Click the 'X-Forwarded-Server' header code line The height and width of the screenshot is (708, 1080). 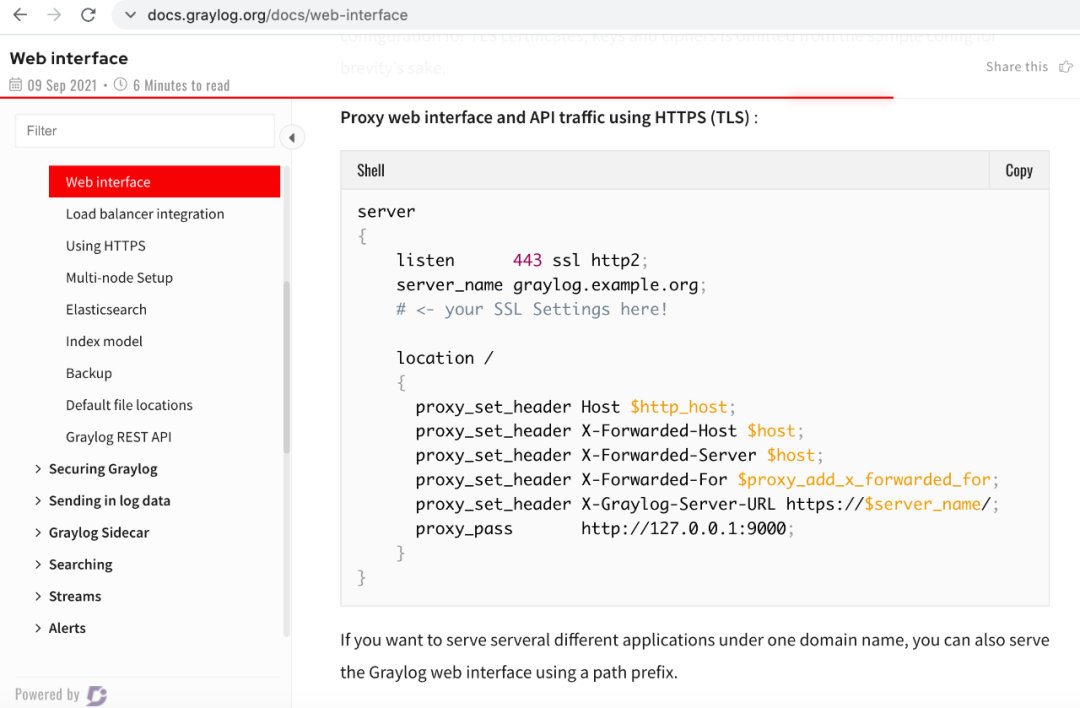(x=619, y=456)
